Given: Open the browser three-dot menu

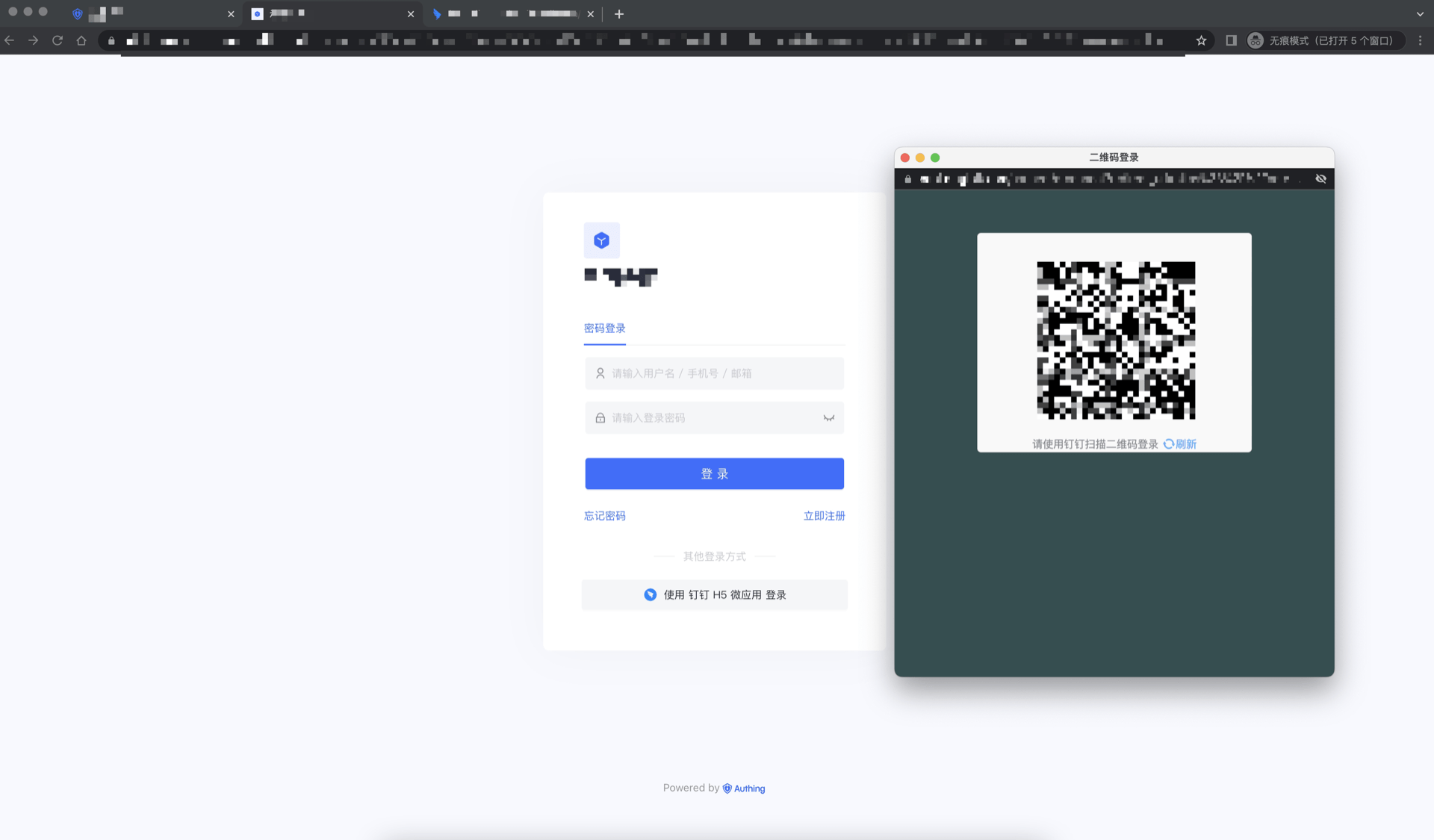Looking at the screenshot, I should coord(1420,40).
